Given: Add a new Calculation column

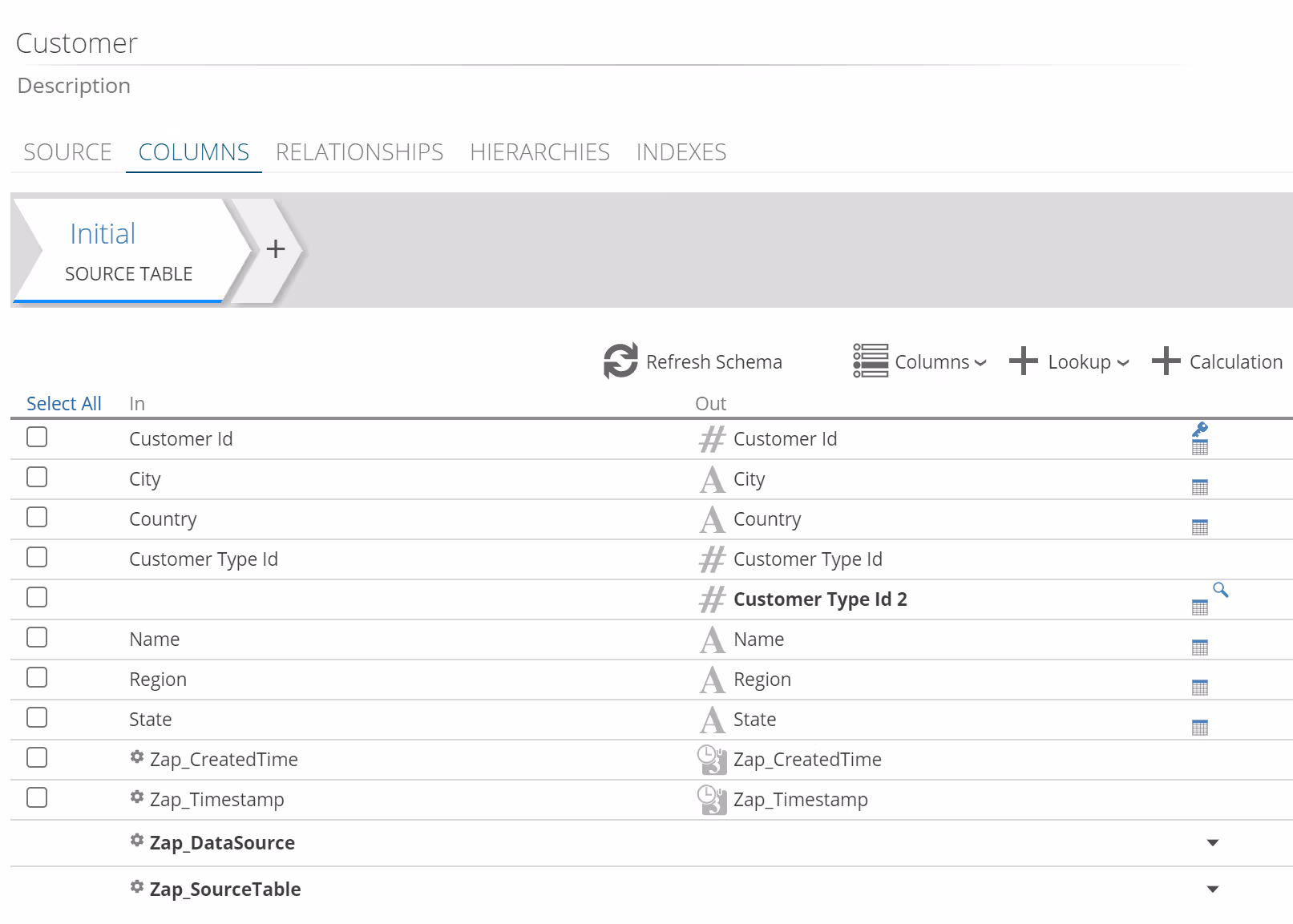Looking at the screenshot, I should coord(1217,362).
